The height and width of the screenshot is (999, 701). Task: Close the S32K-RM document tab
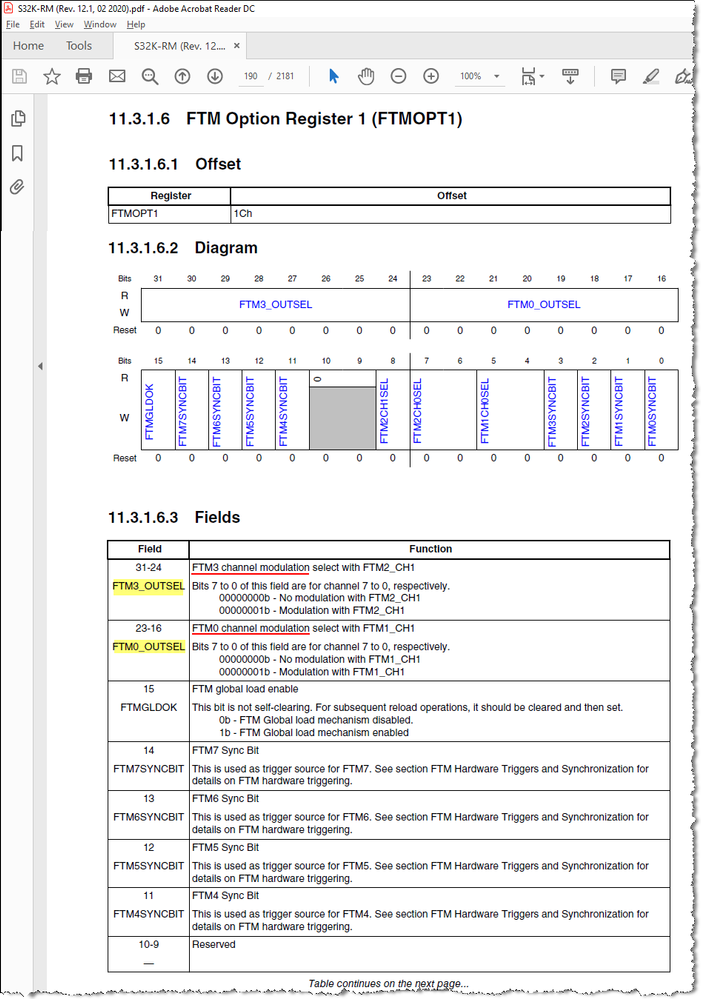pyautogui.click(x=236, y=46)
